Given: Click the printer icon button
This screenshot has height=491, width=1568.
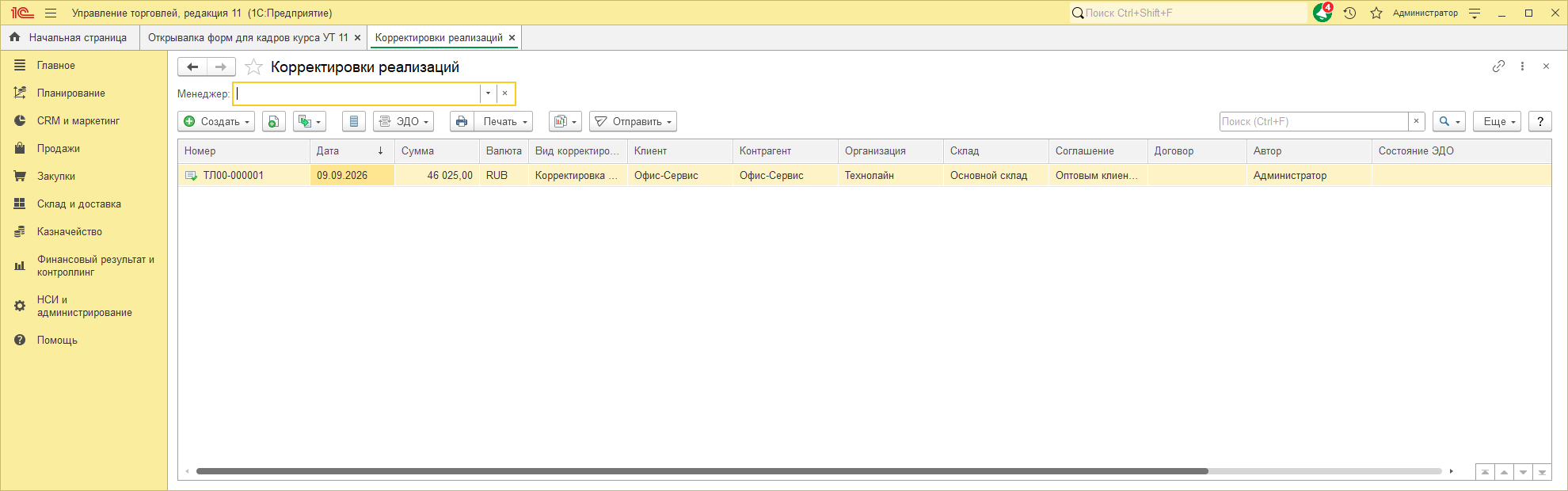Looking at the screenshot, I should (x=462, y=121).
